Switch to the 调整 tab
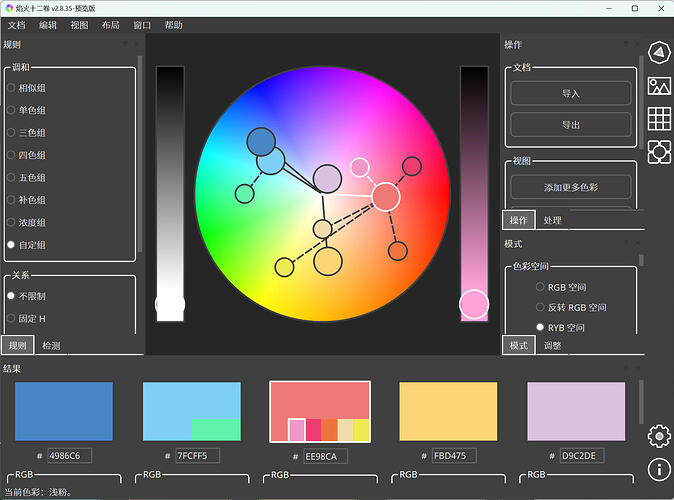 pos(552,345)
